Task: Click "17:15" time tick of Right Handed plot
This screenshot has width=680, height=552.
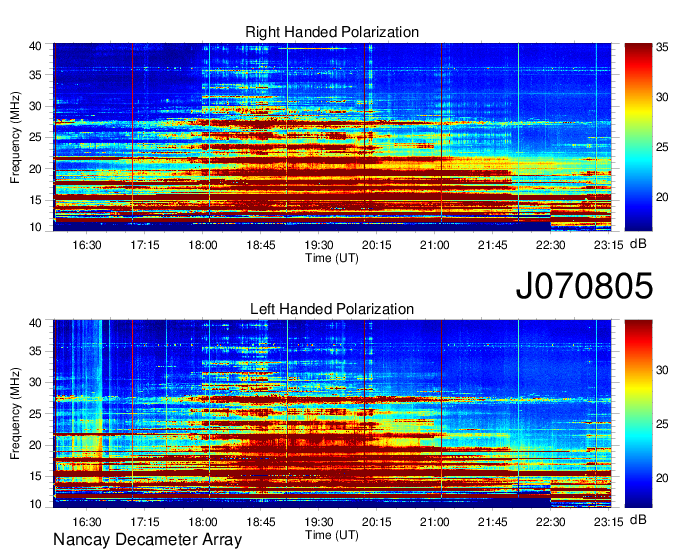Action: point(144,245)
